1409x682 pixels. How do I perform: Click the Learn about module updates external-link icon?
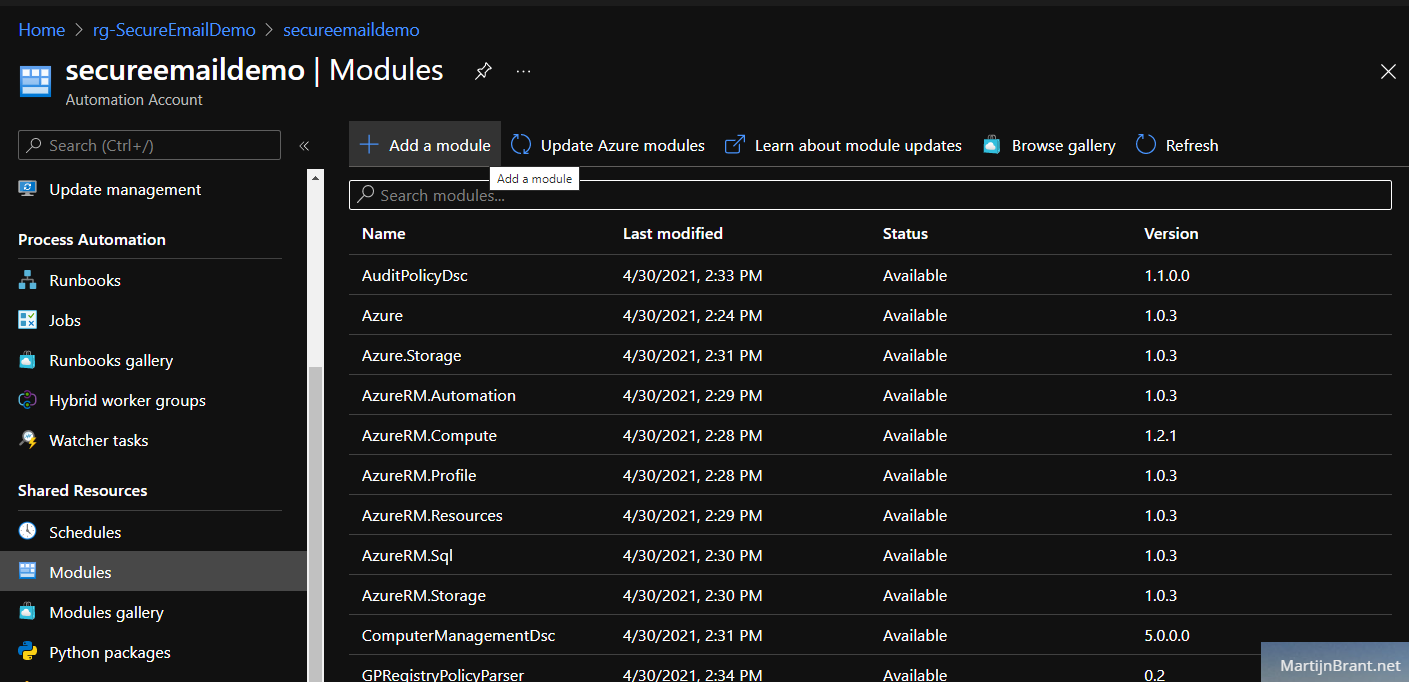(735, 145)
